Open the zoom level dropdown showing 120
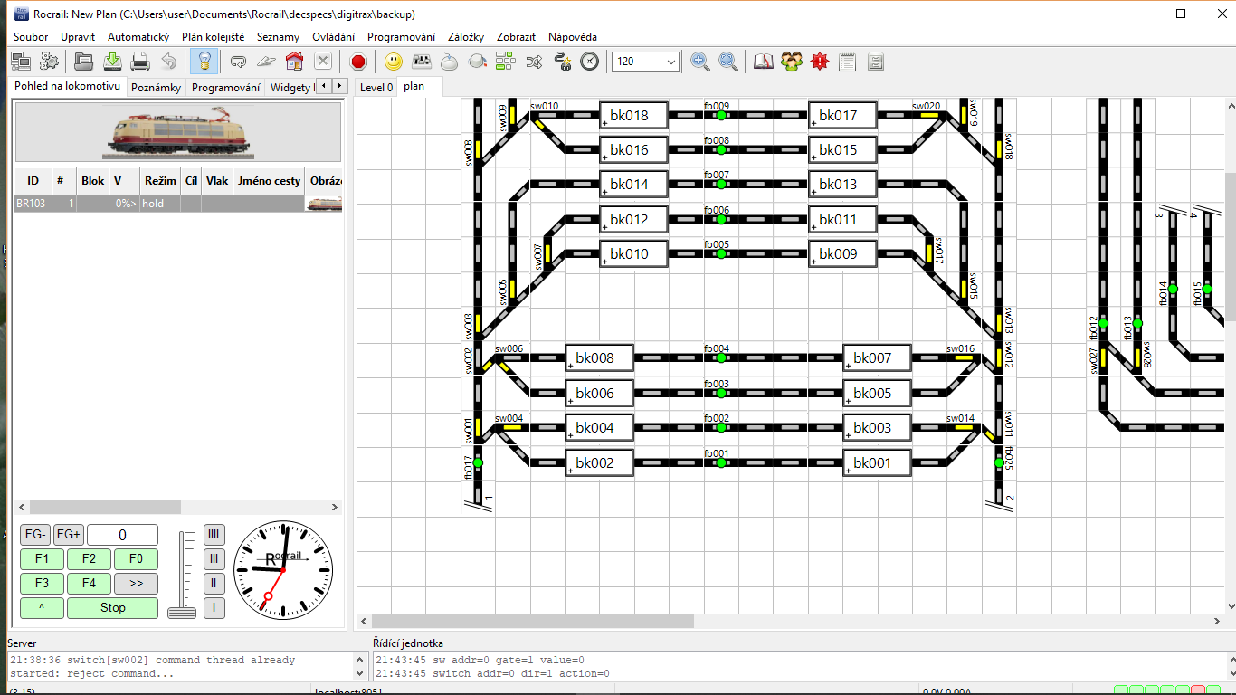The height and width of the screenshot is (695, 1236). (669, 61)
